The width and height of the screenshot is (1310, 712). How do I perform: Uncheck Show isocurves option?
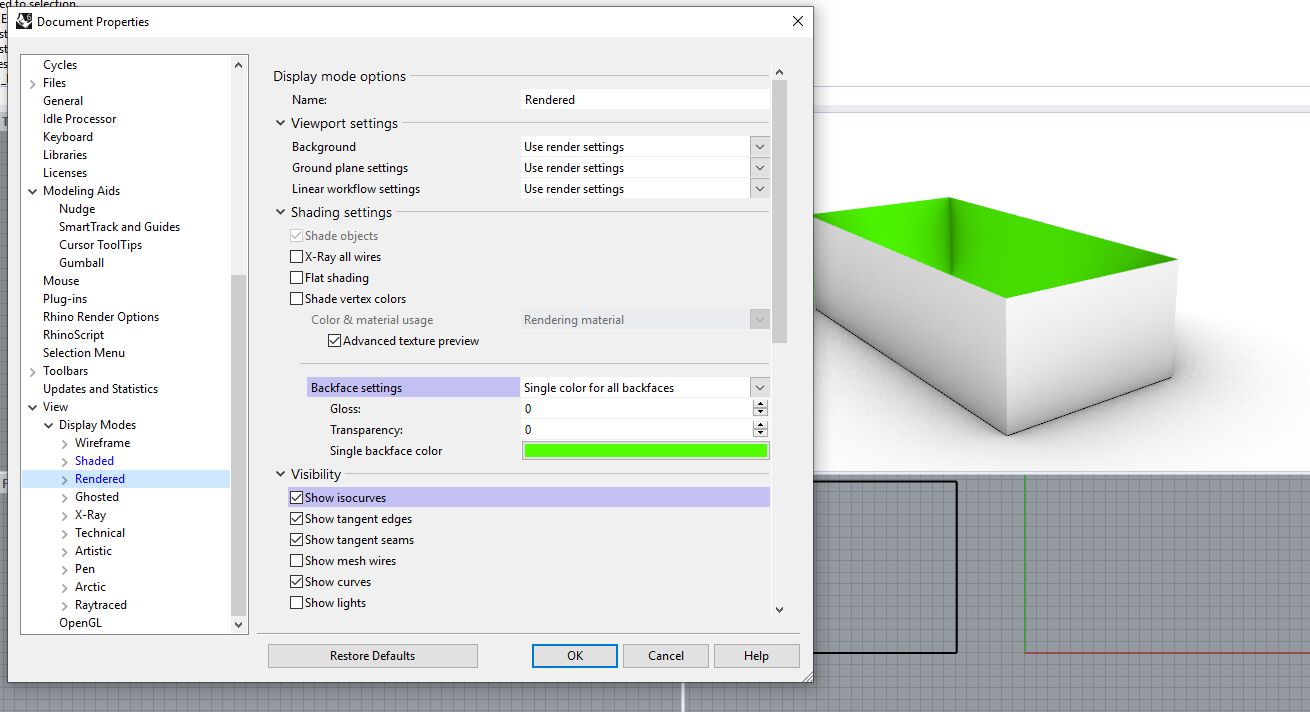[x=296, y=498]
